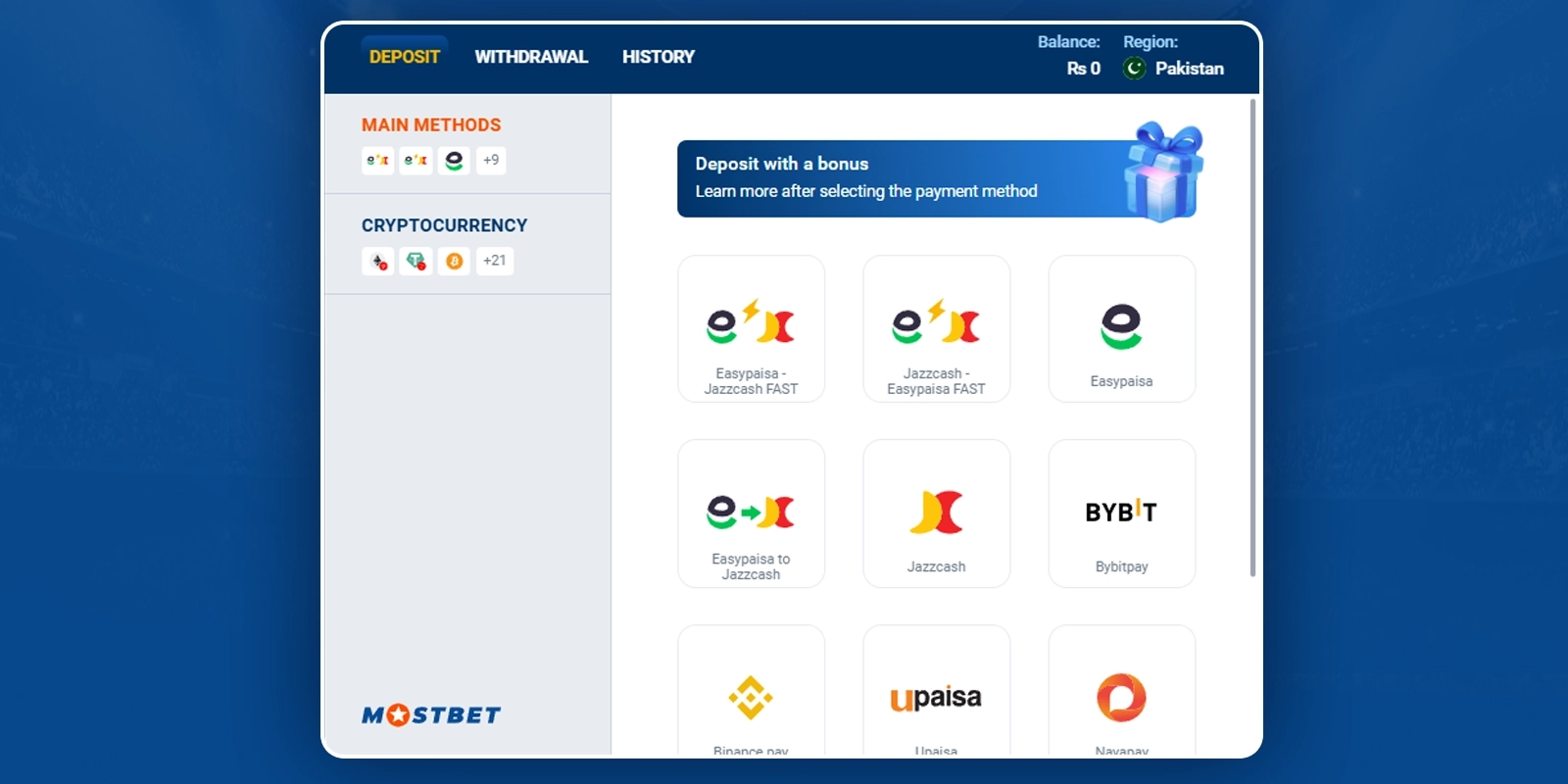Click the orange Bitcoin icon under Cryptocurrency

[454, 261]
